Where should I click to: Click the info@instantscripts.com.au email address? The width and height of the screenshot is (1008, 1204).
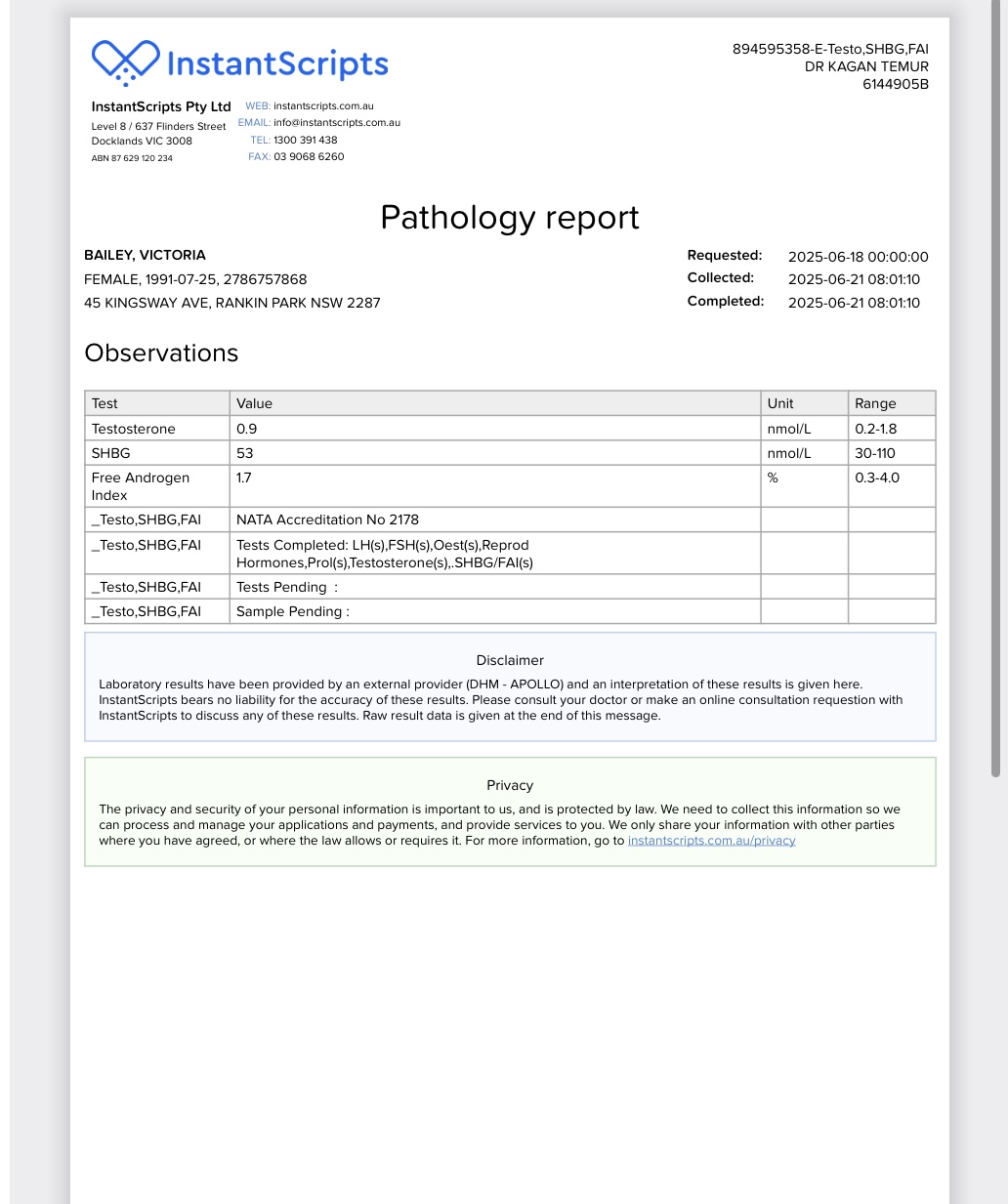click(x=337, y=123)
